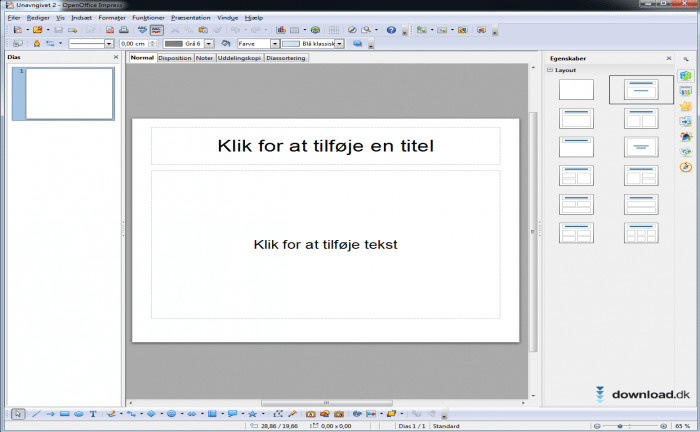Click the 'Klik for at tilføje en titel' placeholder
The image size is (700, 432).
(325, 146)
